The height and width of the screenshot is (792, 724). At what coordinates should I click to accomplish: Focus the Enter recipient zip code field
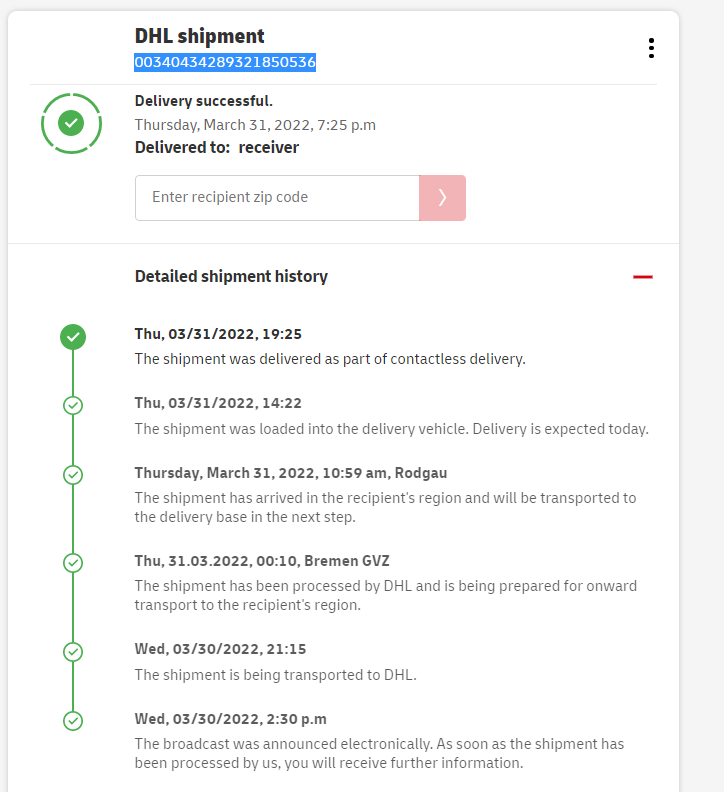pyautogui.click(x=277, y=198)
